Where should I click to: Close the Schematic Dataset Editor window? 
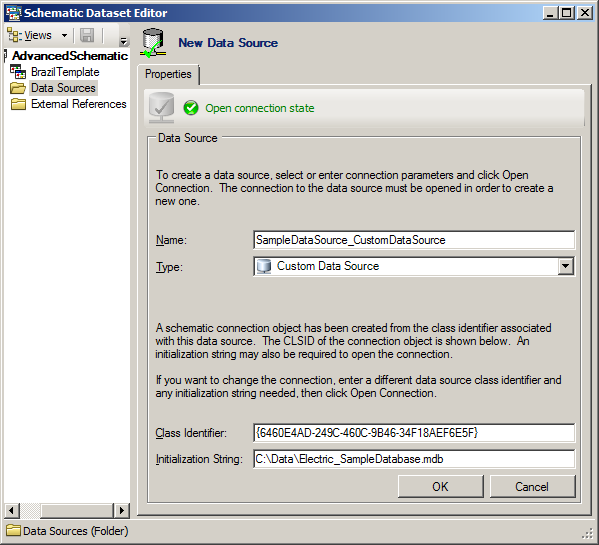click(x=585, y=13)
